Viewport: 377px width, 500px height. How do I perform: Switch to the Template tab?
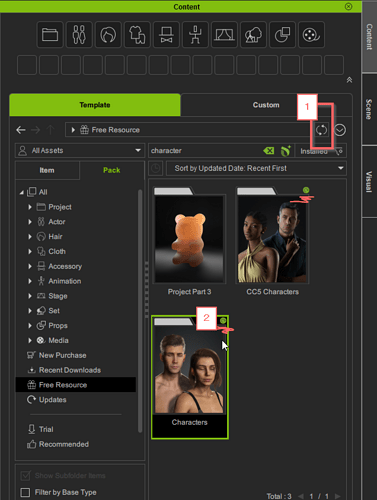coord(95,105)
